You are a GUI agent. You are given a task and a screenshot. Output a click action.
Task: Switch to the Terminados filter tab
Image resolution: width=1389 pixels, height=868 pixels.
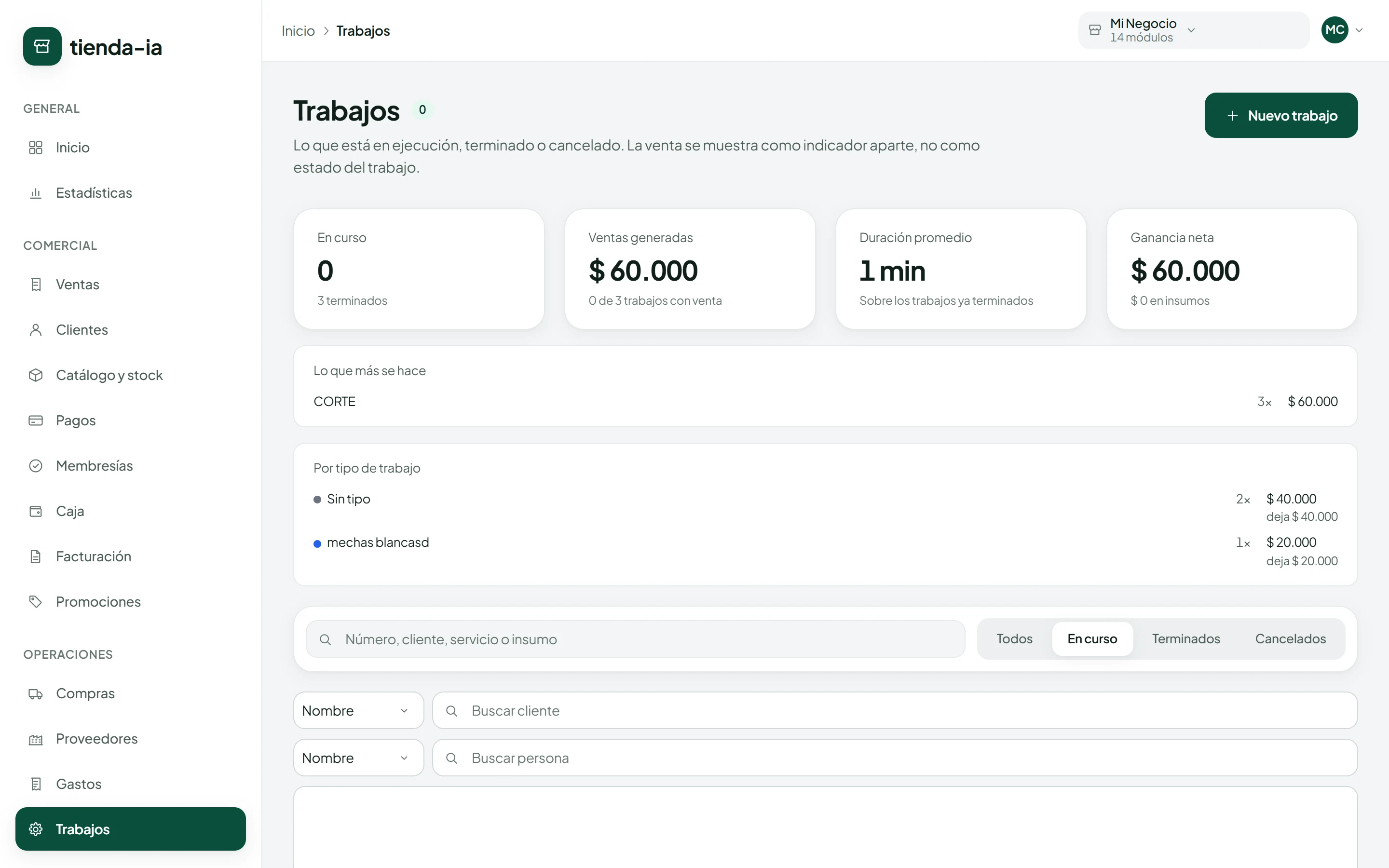click(x=1186, y=639)
